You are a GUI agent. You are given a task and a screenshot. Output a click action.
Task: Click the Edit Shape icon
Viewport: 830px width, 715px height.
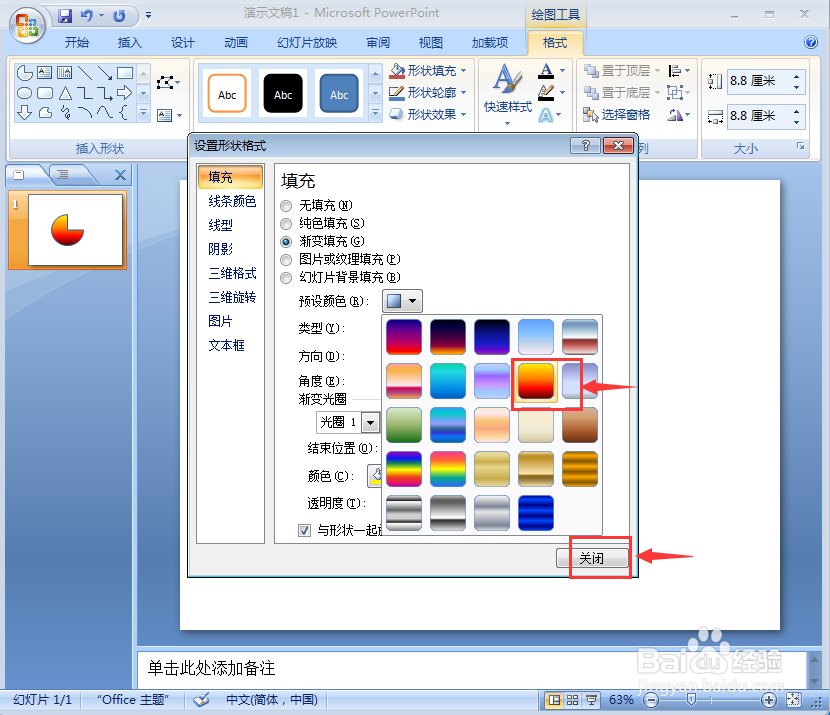pos(166,83)
